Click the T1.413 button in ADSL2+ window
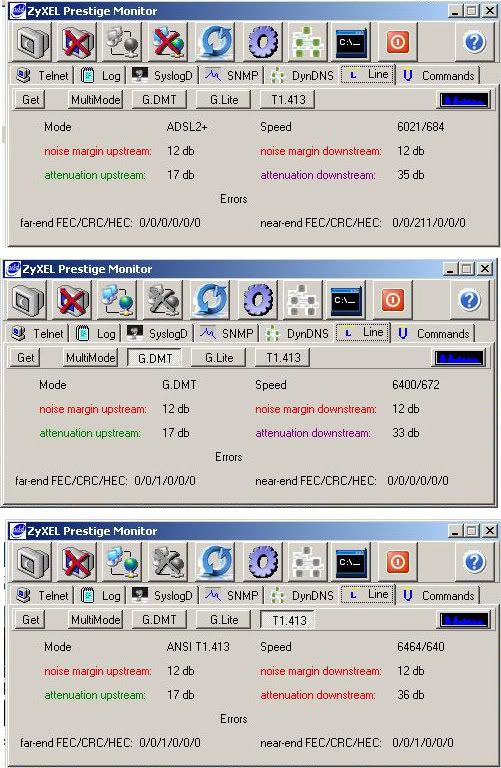 coord(288,100)
